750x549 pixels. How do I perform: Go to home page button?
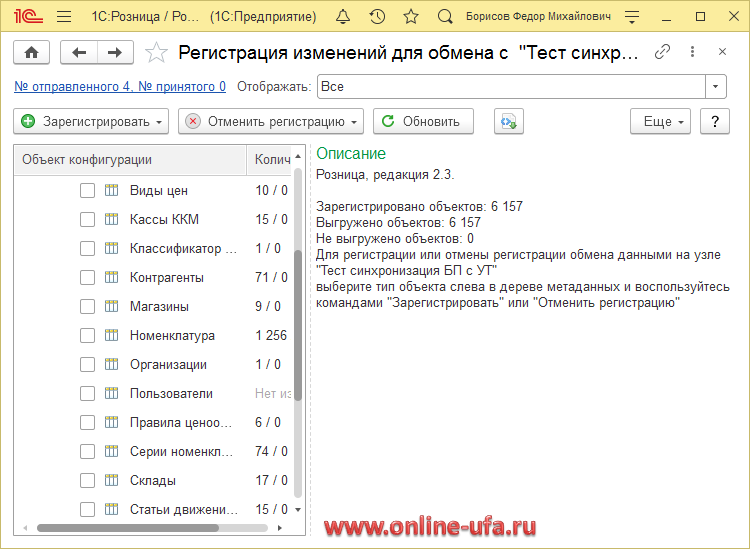click(x=32, y=52)
